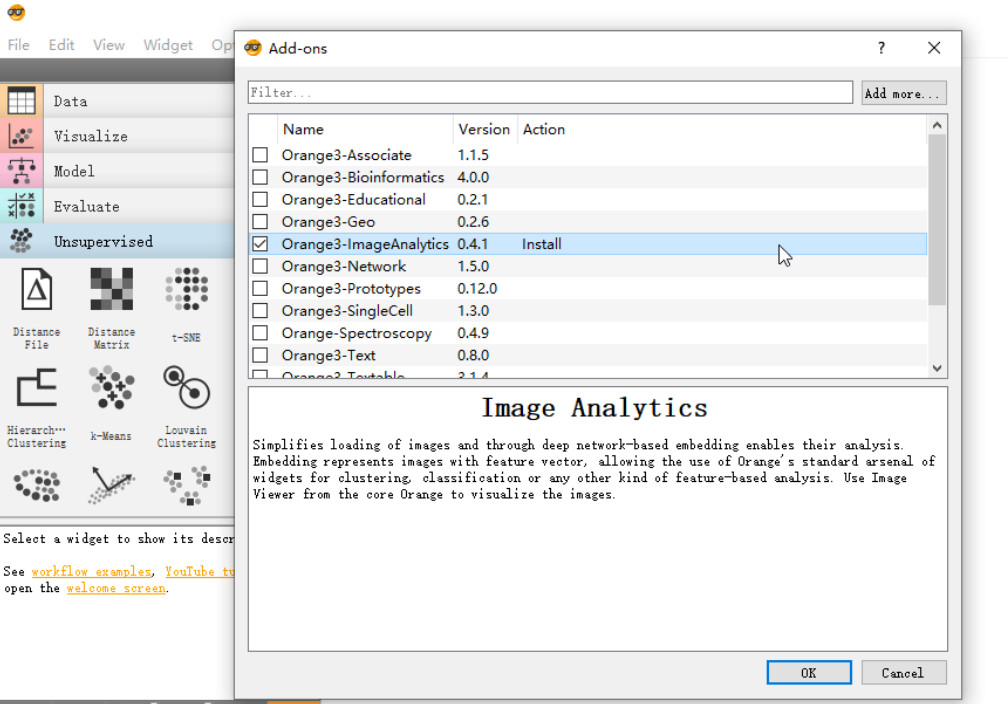Image resolution: width=1008 pixels, height=704 pixels.
Task: Select the Hierarchical Clustering widget
Action: [37, 406]
